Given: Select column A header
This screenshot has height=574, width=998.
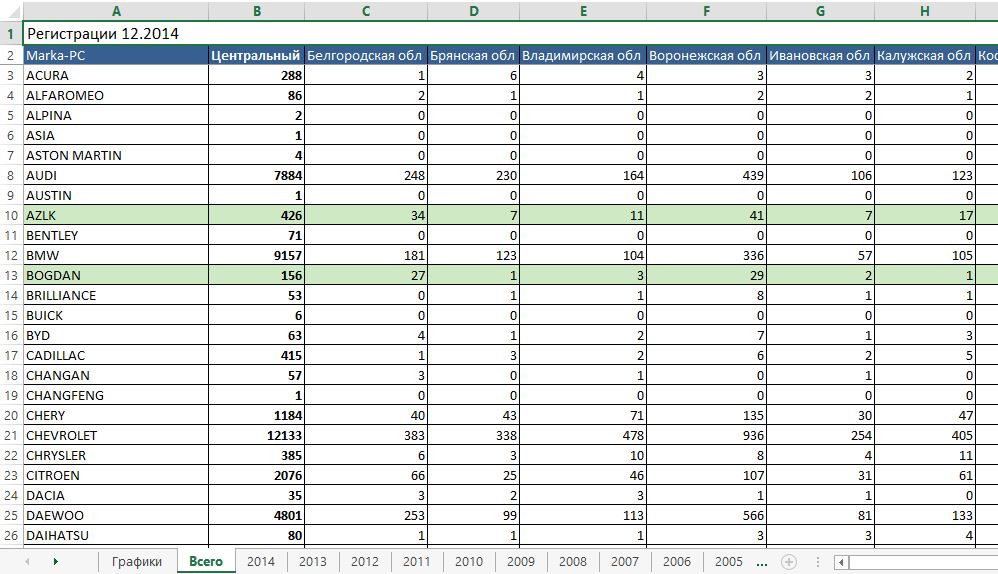Looking at the screenshot, I should (x=116, y=11).
